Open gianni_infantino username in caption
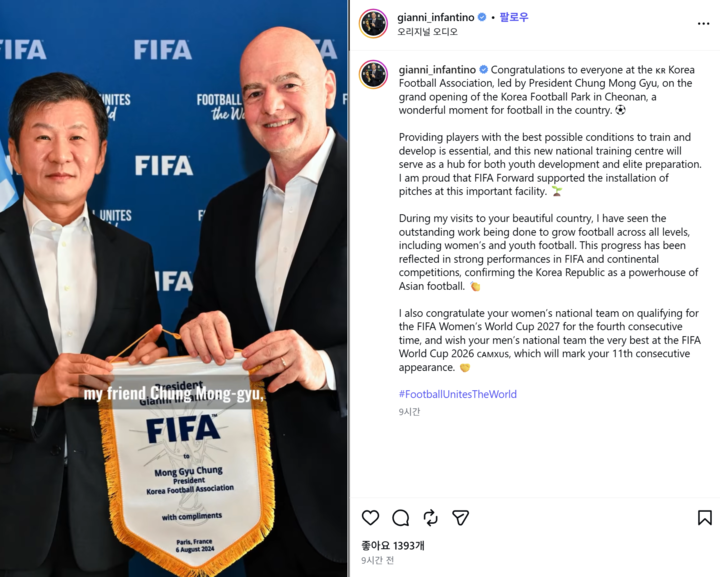720x577 pixels. 437,70
